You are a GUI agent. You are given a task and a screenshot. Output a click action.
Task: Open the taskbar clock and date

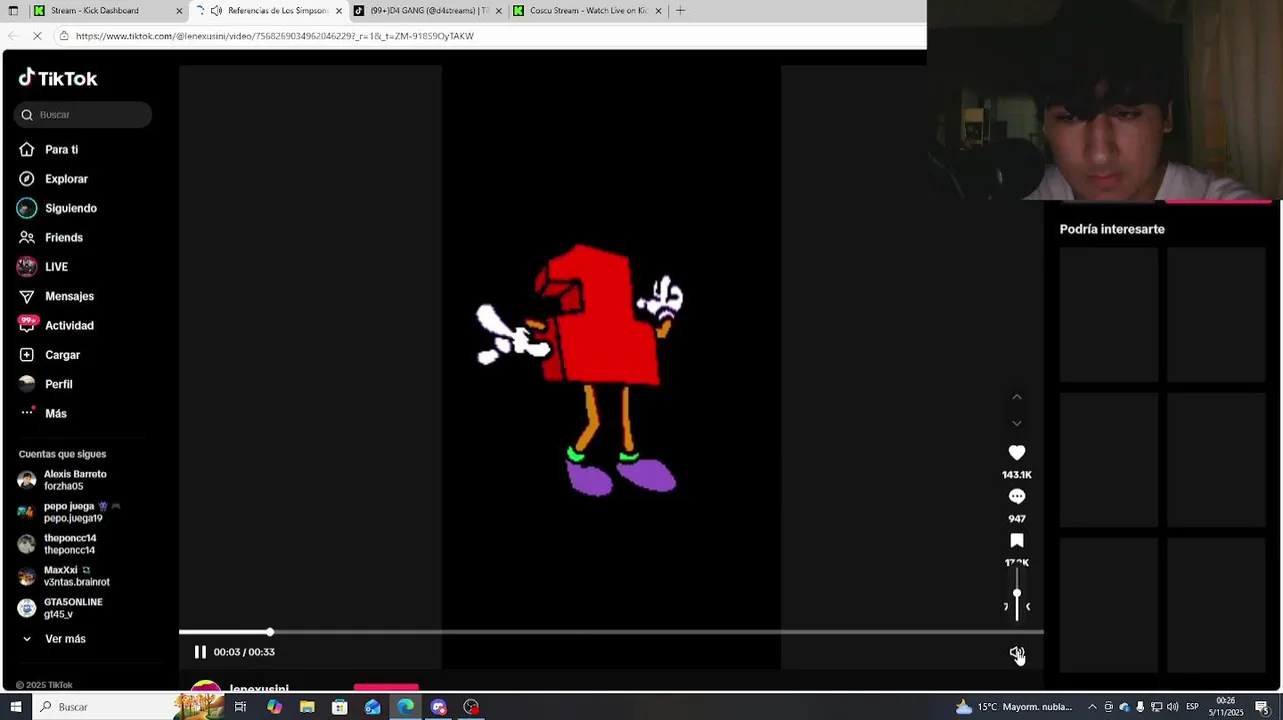(x=1226, y=707)
